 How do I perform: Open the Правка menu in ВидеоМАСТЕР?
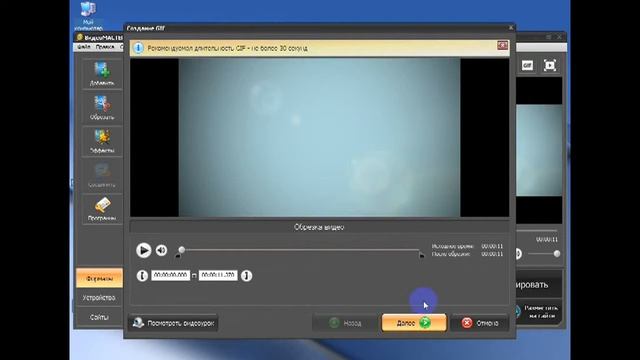[x=104, y=47]
